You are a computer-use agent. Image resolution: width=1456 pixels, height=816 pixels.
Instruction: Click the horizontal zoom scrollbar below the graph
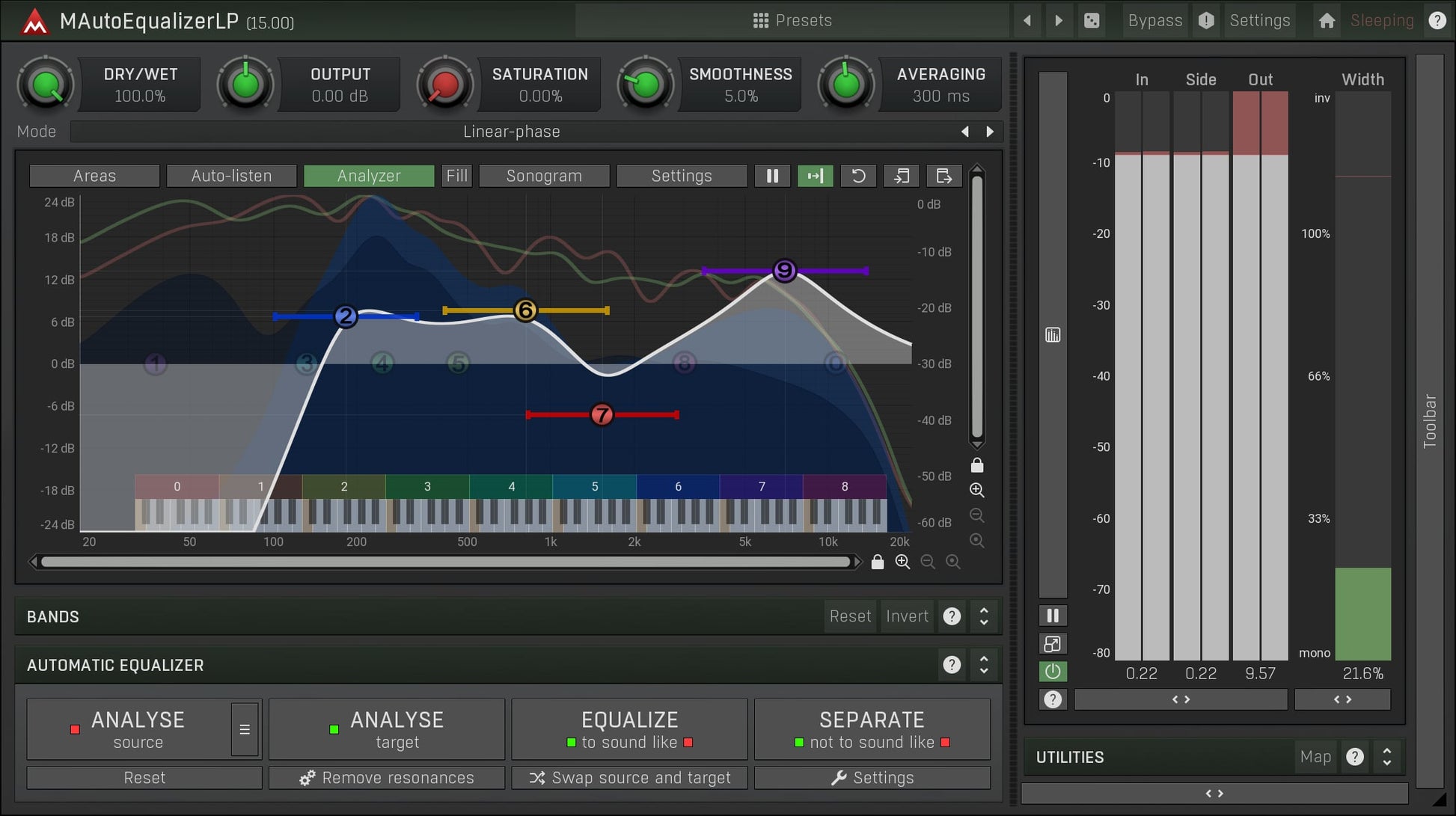coord(446,562)
